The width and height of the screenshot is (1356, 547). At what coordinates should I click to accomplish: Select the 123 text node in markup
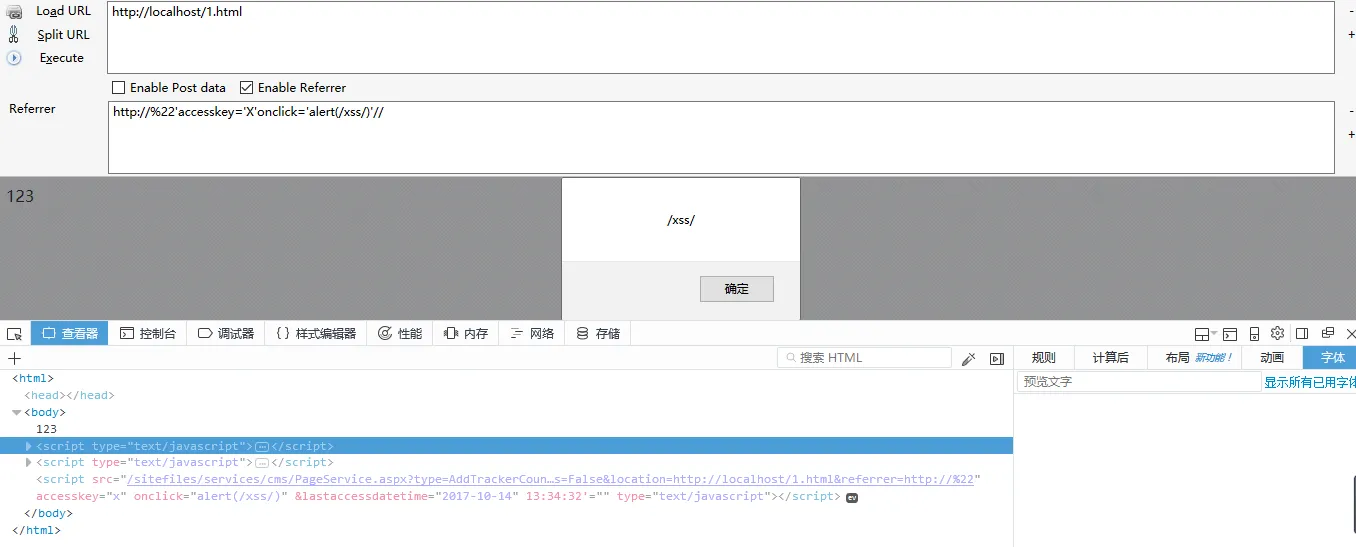pyautogui.click(x=46, y=429)
